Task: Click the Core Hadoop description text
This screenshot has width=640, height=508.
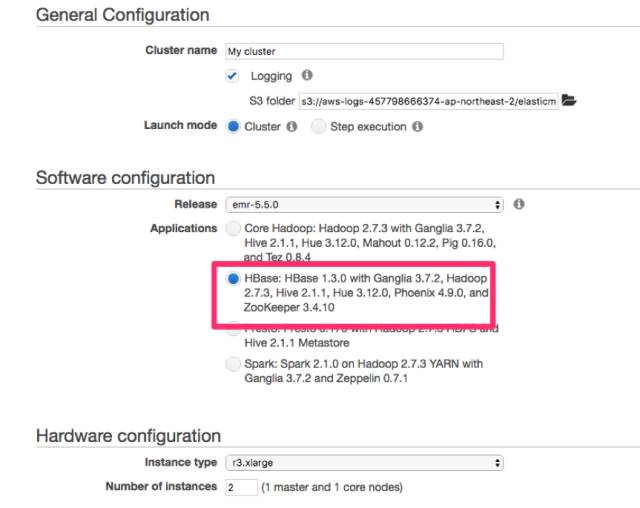Action: (370, 243)
